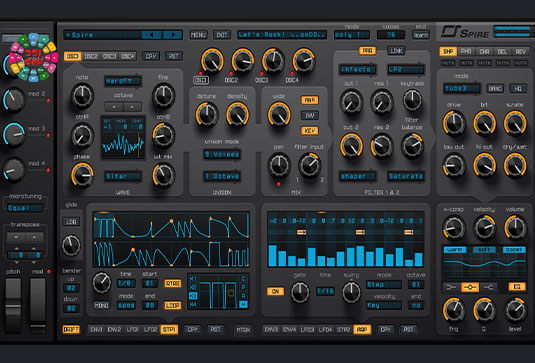Click the Let's Rock preset name display
Image resolution: width=535 pixels, height=363 pixels.
tap(282, 35)
